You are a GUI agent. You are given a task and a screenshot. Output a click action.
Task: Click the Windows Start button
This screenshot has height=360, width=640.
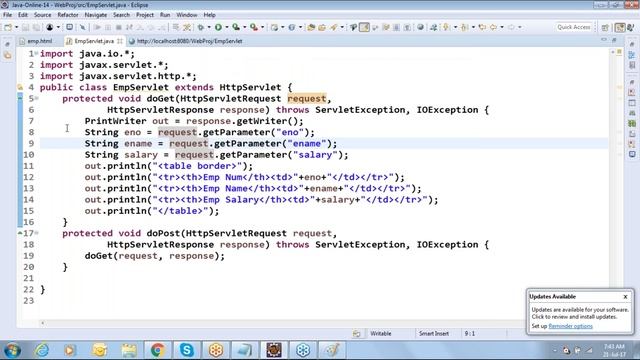(x=12, y=350)
